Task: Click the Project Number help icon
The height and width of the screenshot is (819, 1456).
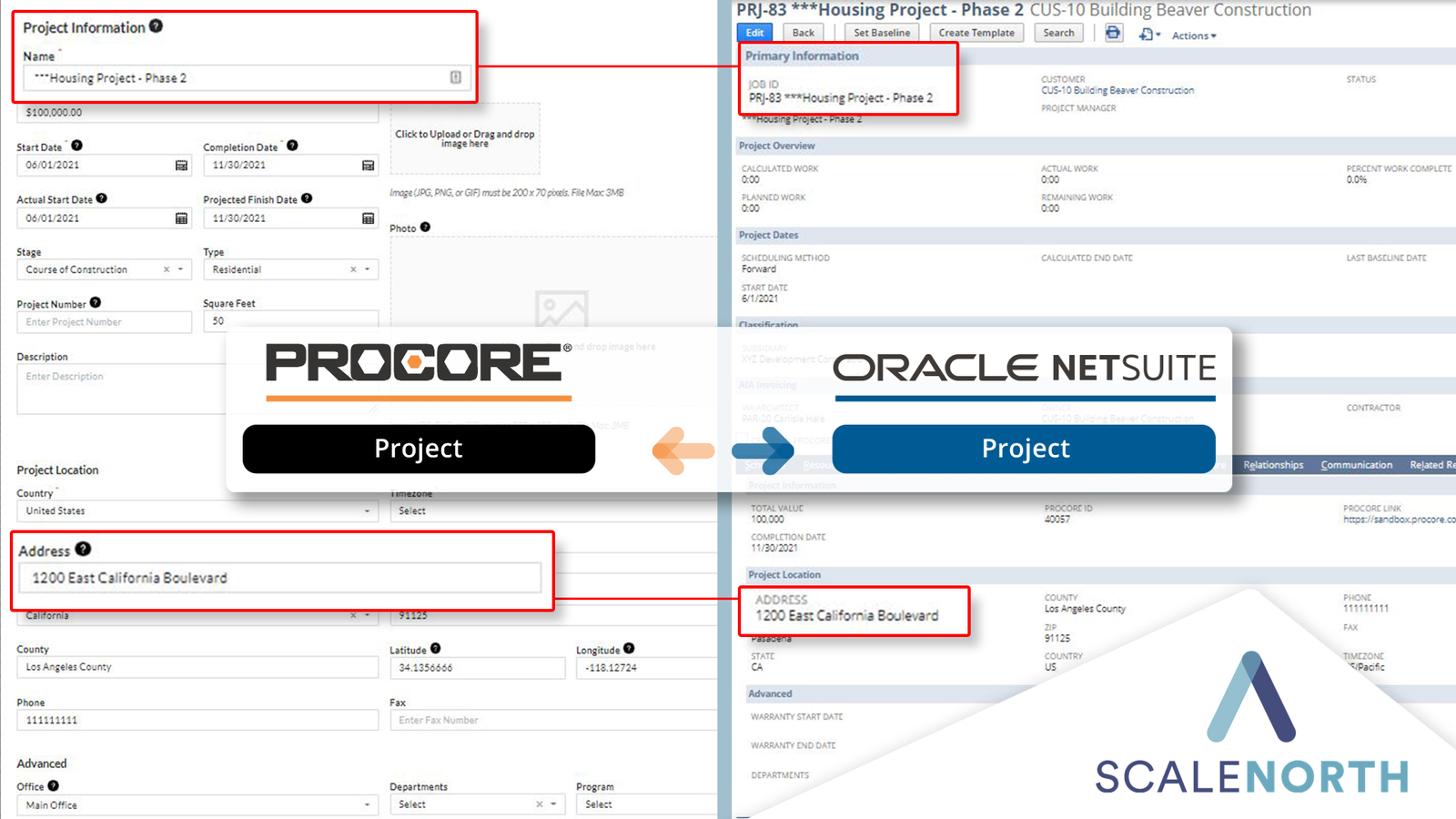Action: 95,303
